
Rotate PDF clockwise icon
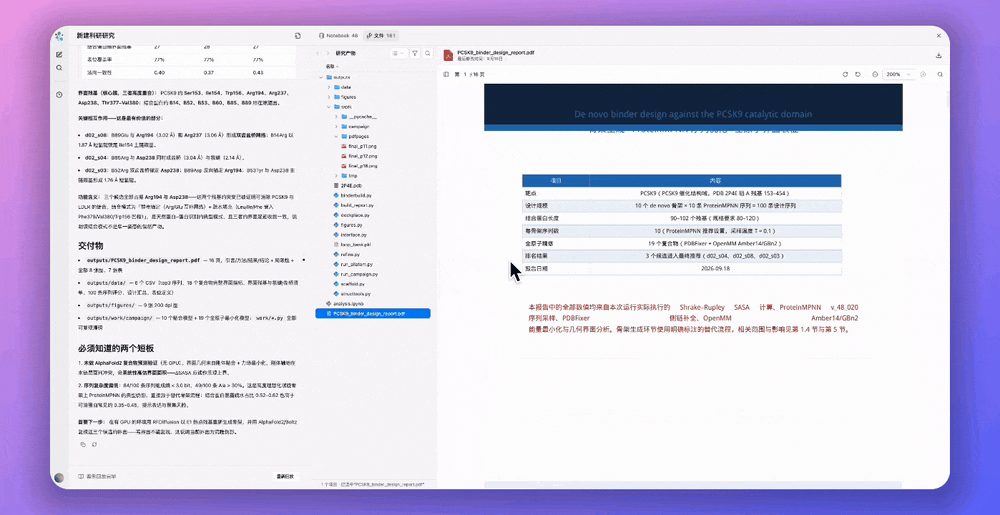(846, 75)
